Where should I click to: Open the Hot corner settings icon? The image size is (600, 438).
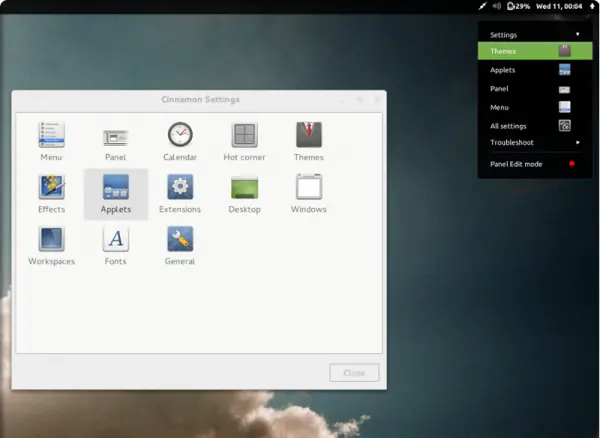(244, 135)
